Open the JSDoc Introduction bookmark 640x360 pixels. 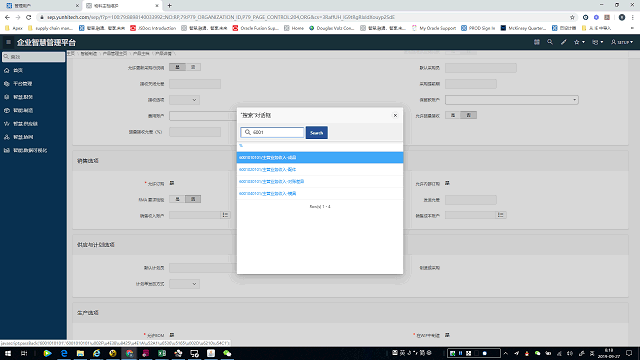pyautogui.click(x=153, y=28)
